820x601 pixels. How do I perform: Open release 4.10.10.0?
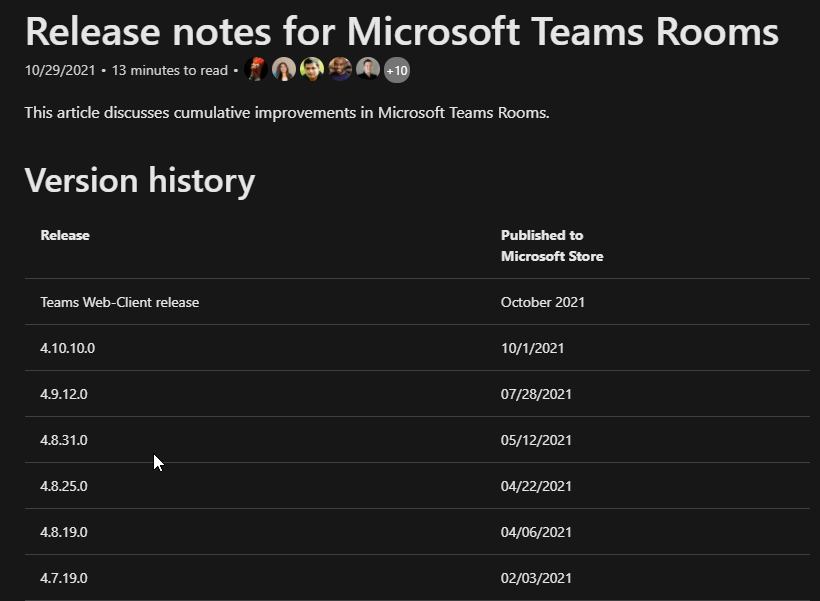coord(68,348)
